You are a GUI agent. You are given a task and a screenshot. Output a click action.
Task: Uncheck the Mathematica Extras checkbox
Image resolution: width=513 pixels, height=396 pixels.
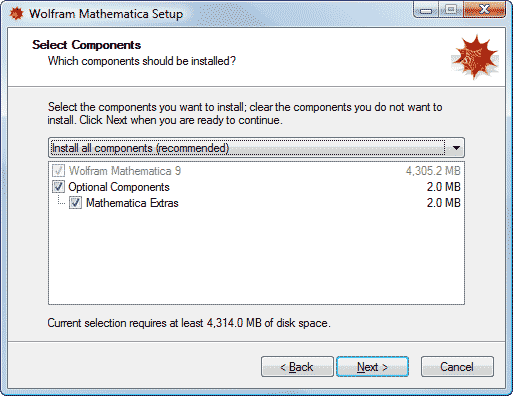pyautogui.click(x=75, y=203)
